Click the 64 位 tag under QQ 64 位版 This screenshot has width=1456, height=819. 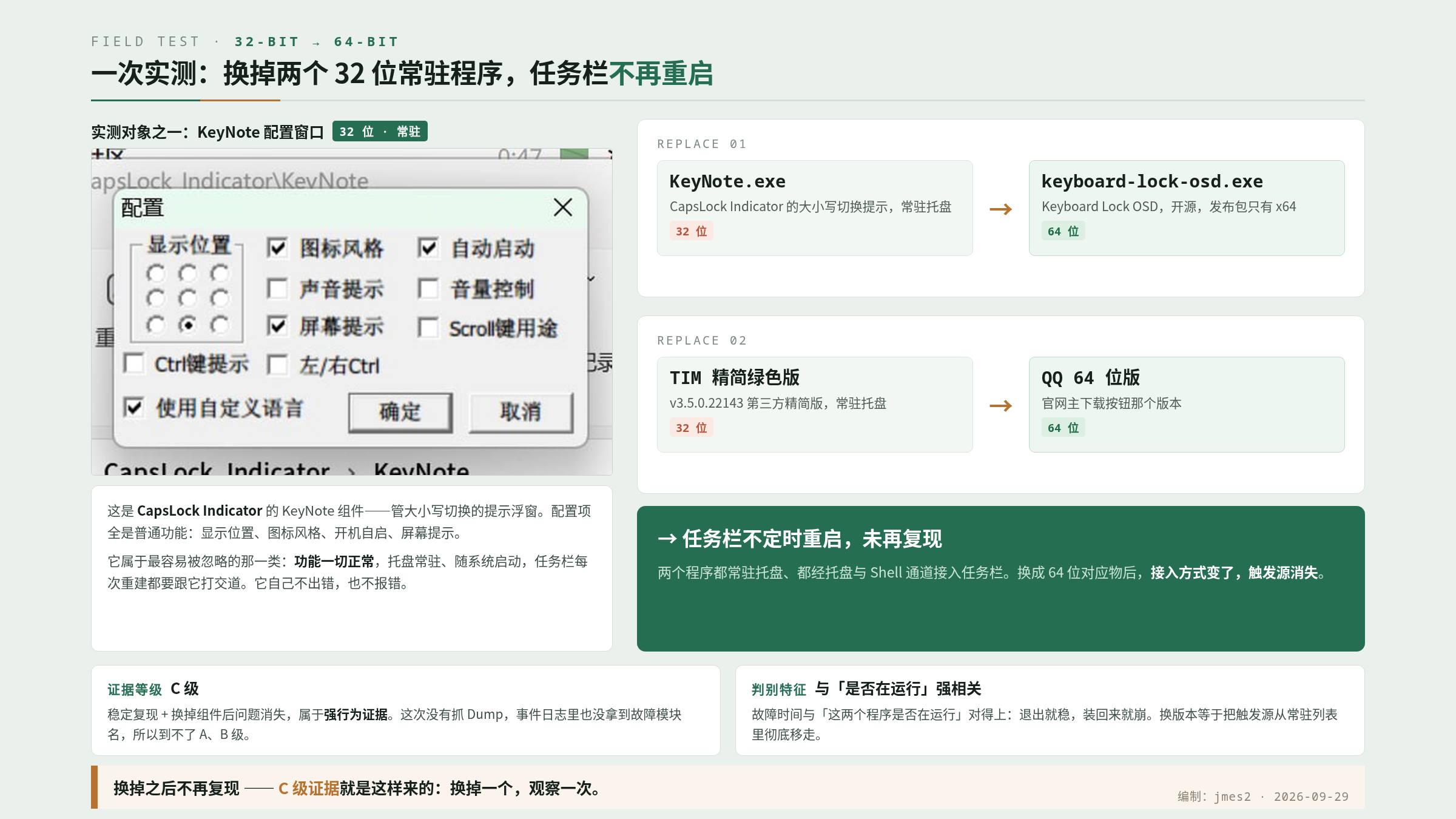coord(1063,428)
